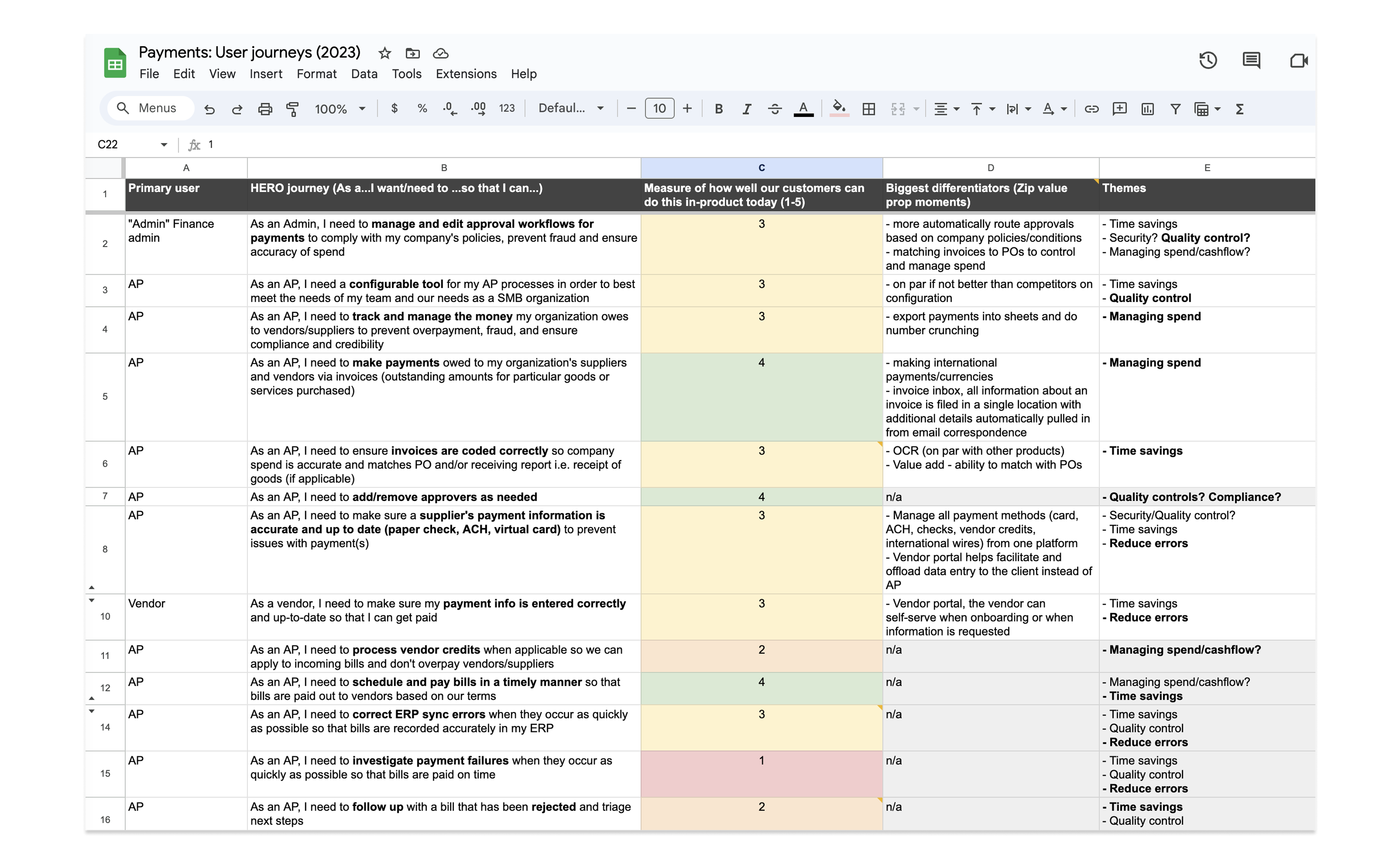1400x864 pixels.
Task: Open the View menu
Action: pyautogui.click(x=222, y=74)
